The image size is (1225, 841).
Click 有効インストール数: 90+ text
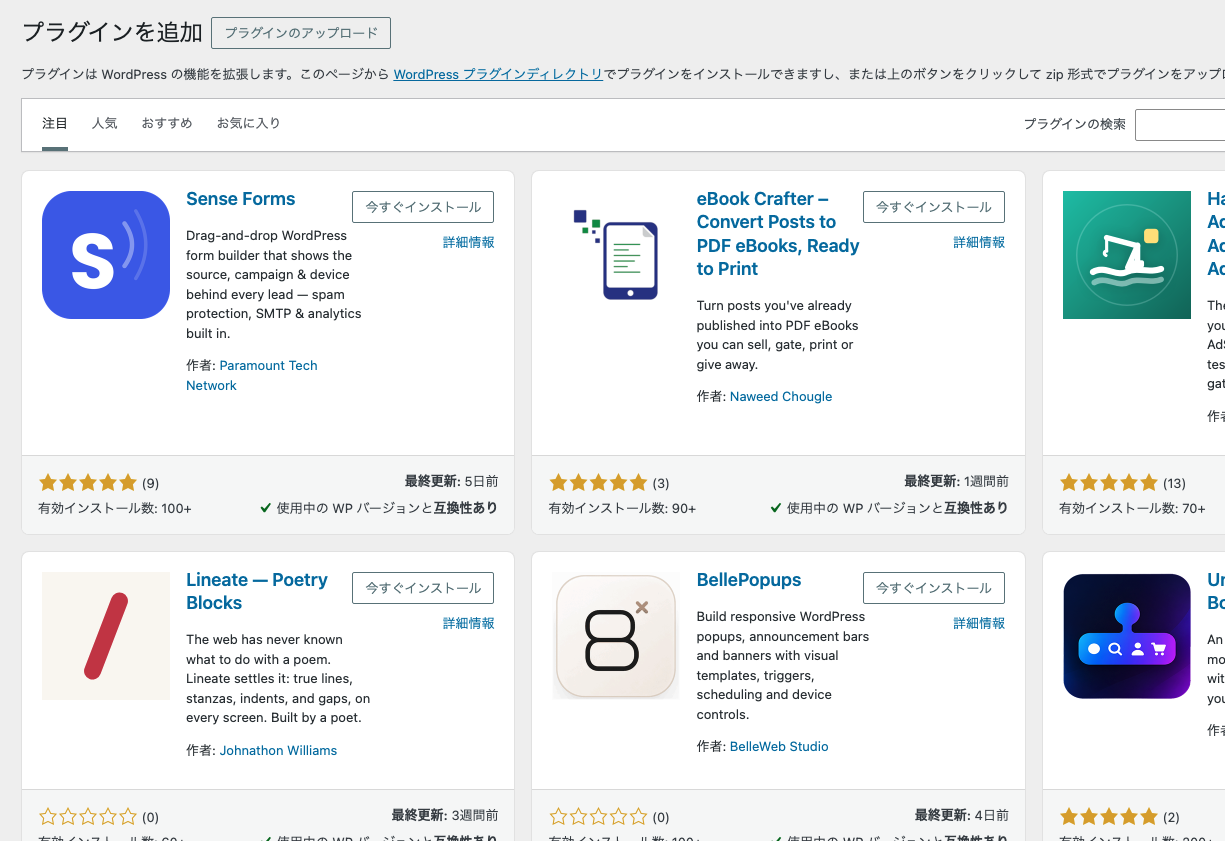click(x=622, y=508)
